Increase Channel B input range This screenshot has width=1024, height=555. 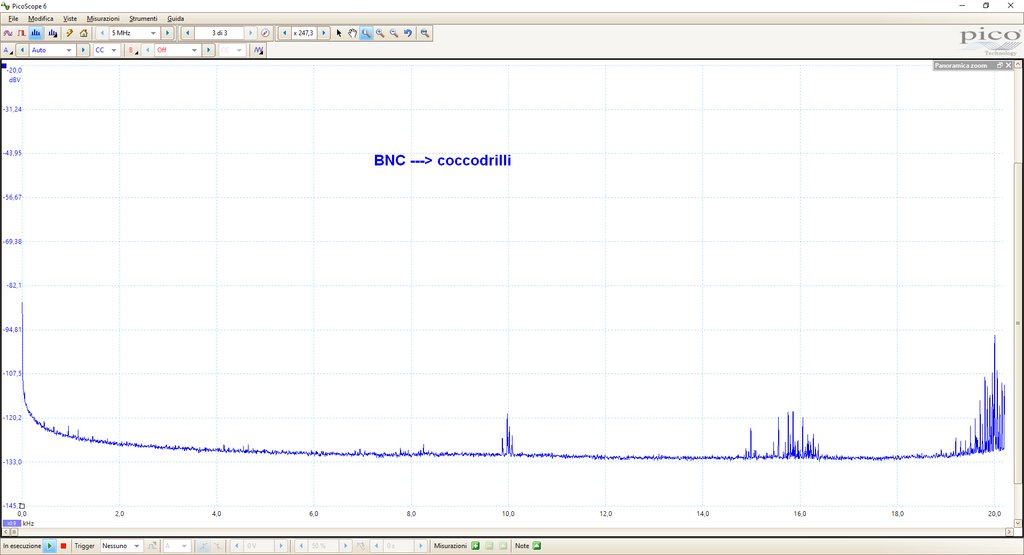coord(208,50)
